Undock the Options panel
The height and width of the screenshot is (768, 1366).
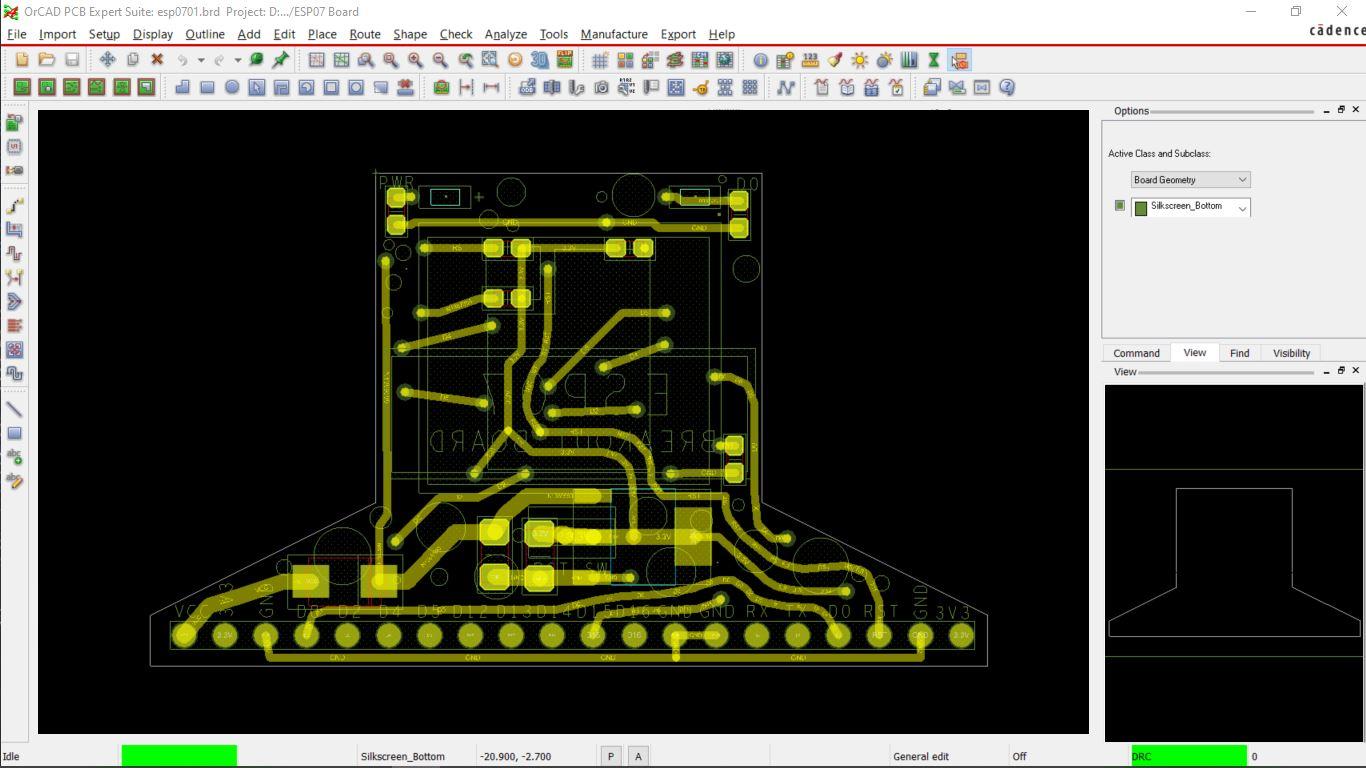coord(1341,109)
